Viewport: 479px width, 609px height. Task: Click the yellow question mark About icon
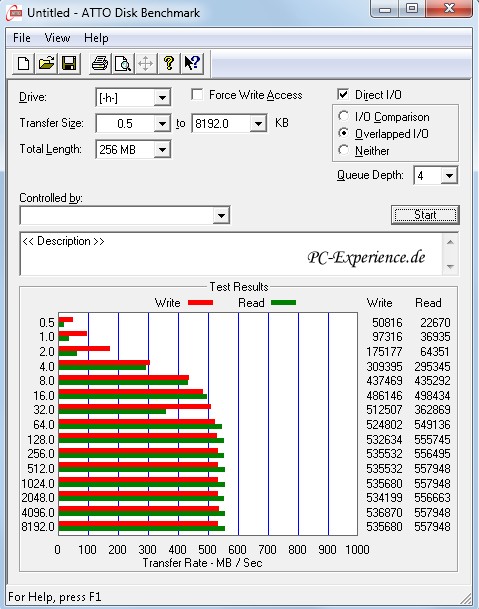pyautogui.click(x=169, y=63)
